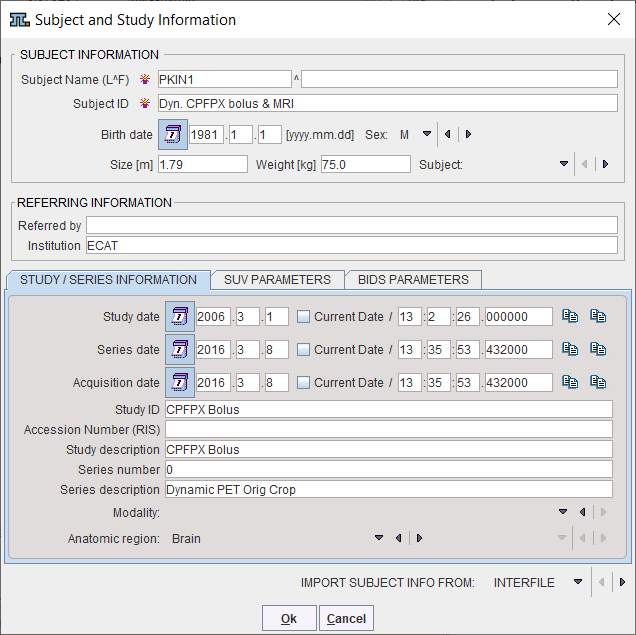Click the birth year field 1981
This screenshot has width=636, height=635.
coord(206,135)
